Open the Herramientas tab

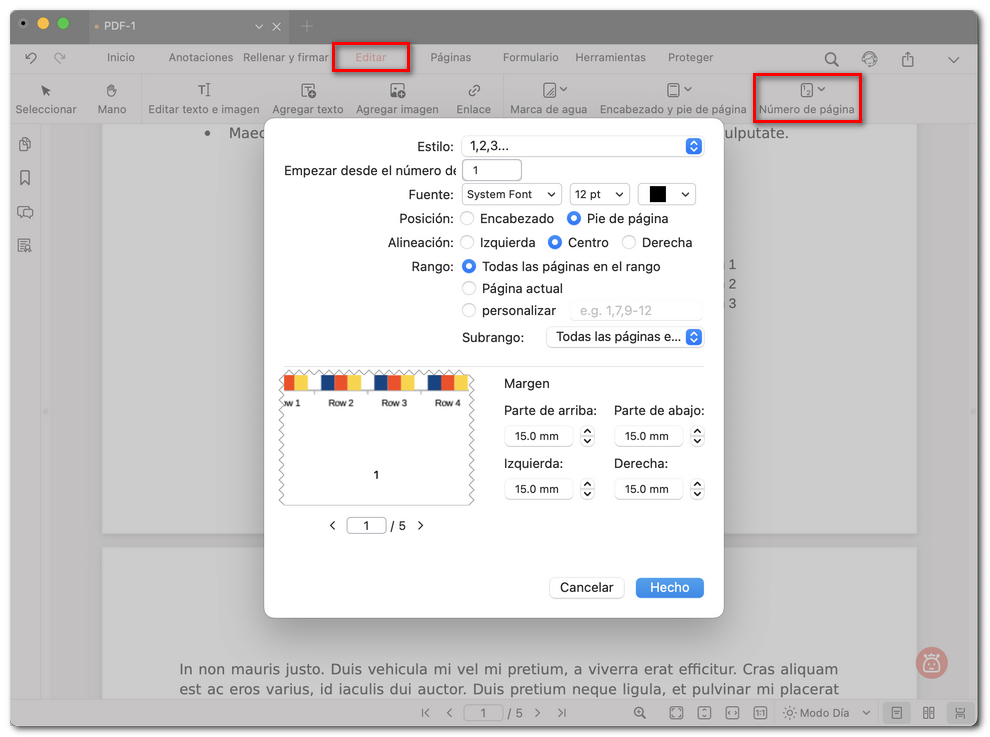point(610,58)
